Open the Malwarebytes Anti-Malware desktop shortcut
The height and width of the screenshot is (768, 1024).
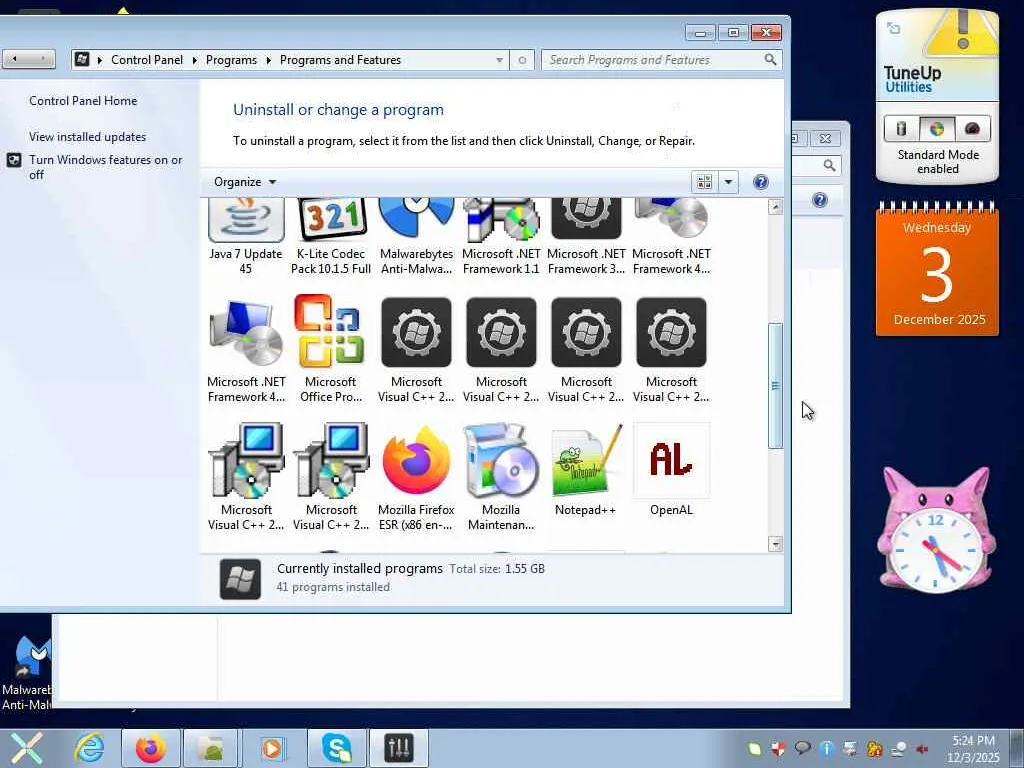click(26, 673)
